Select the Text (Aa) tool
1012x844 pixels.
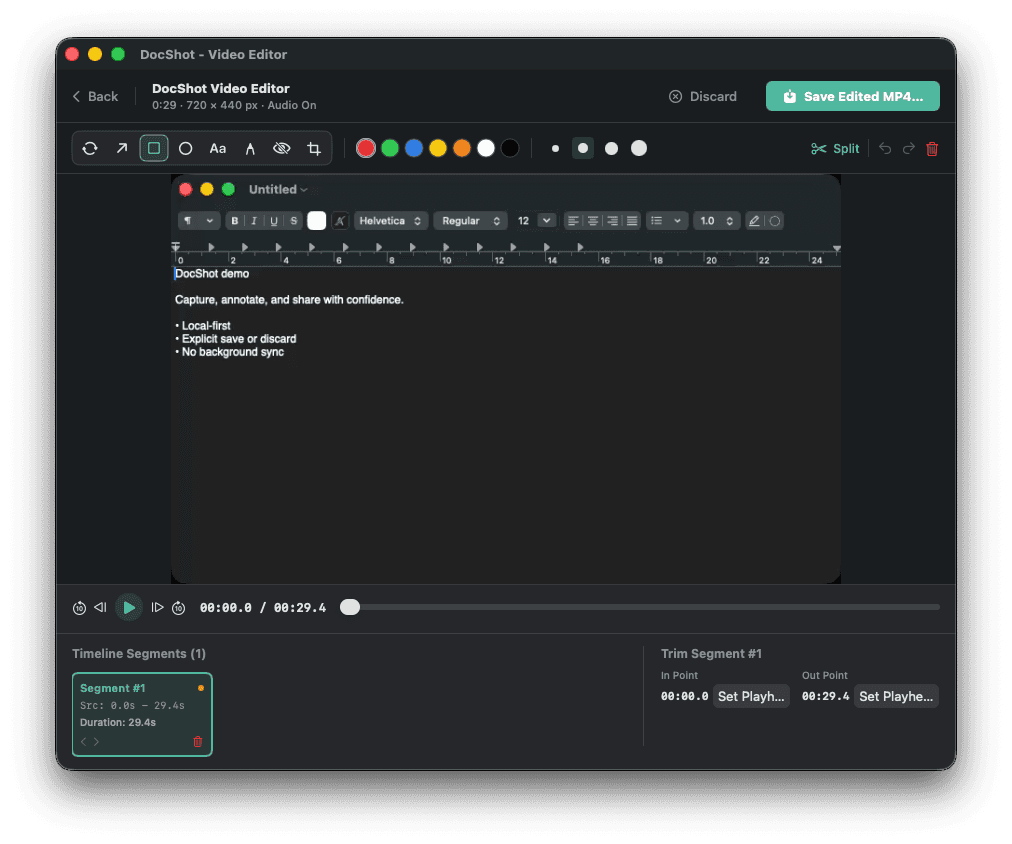point(218,148)
